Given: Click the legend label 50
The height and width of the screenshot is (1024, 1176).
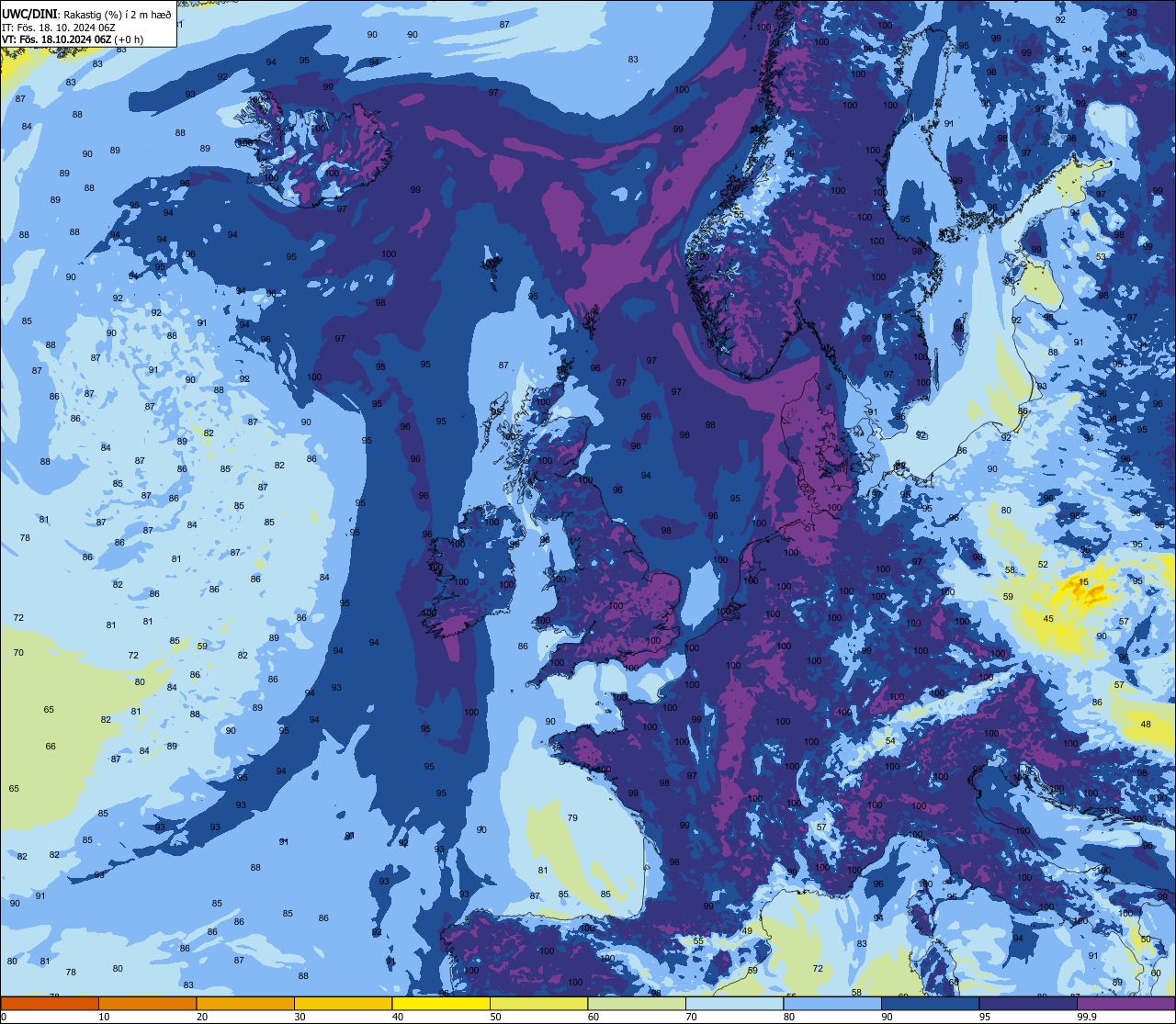Looking at the screenshot, I should (x=495, y=1017).
